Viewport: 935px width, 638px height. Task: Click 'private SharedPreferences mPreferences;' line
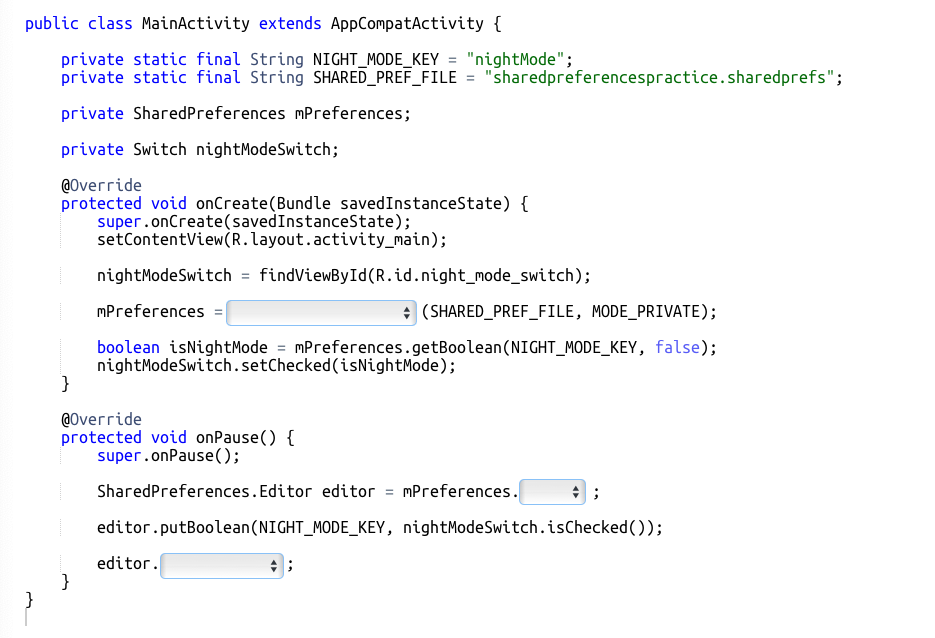pyautogui.click(x=236, y=114)
